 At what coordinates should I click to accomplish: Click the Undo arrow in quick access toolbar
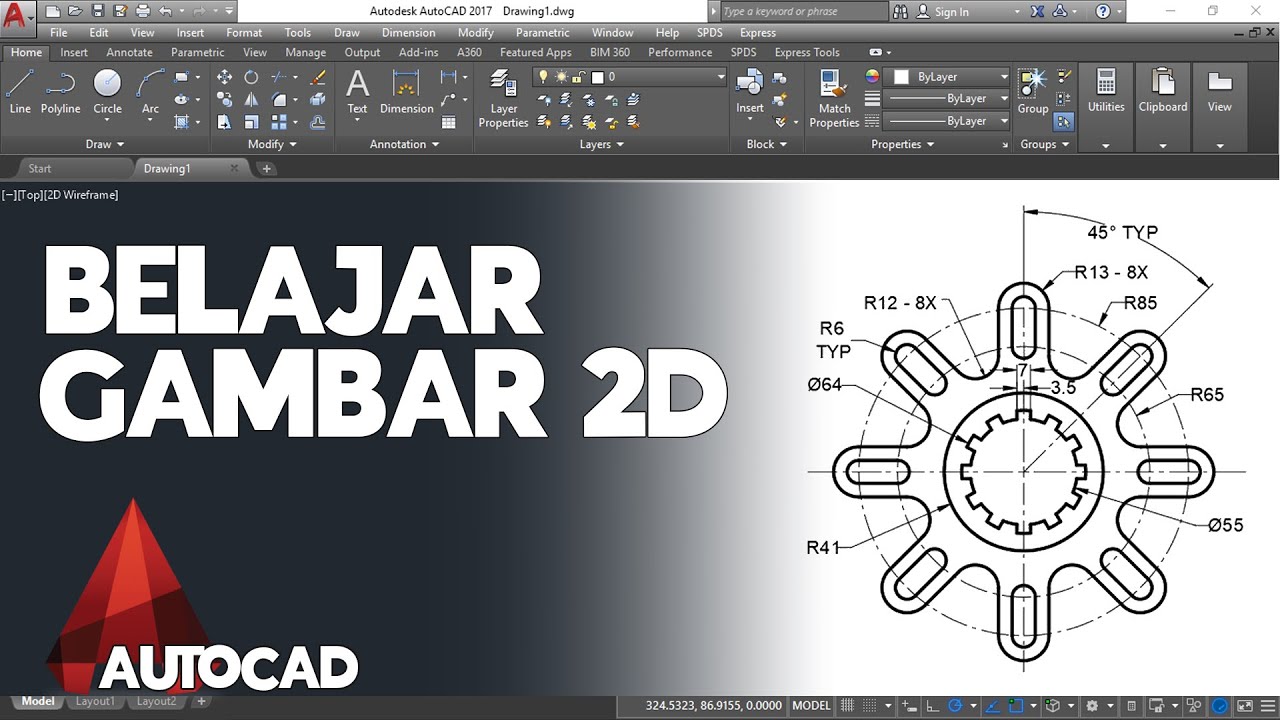(x=165, y=11)
